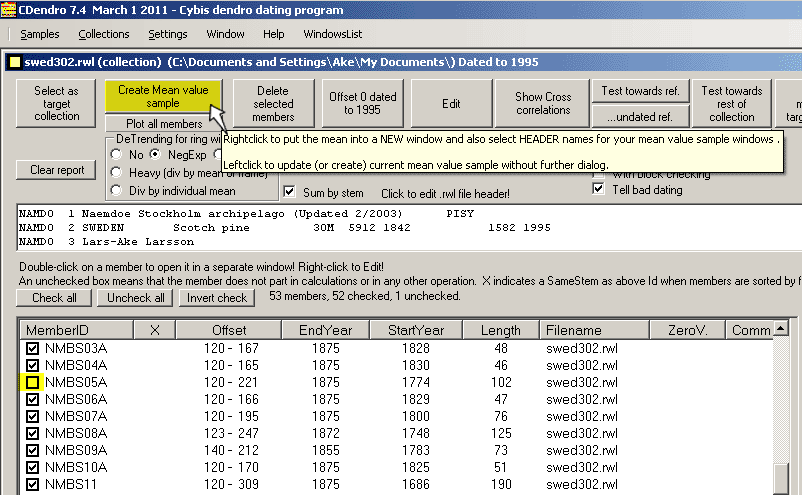The height and width of the screenshot is (495, 802).
Task: Open the WindowsList menu
Action: click(x=332, y=34)
